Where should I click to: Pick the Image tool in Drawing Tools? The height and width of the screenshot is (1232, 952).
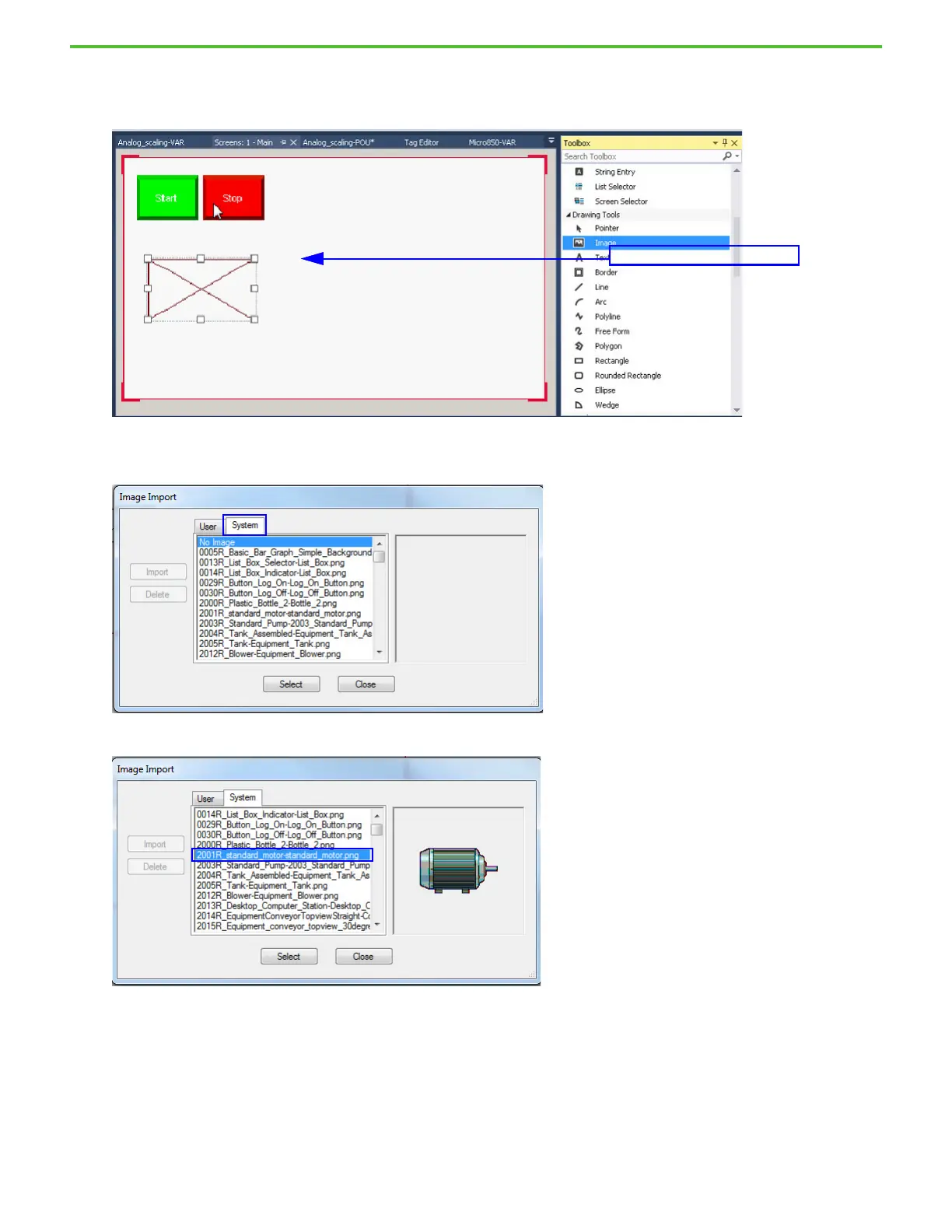click(646, 243)
